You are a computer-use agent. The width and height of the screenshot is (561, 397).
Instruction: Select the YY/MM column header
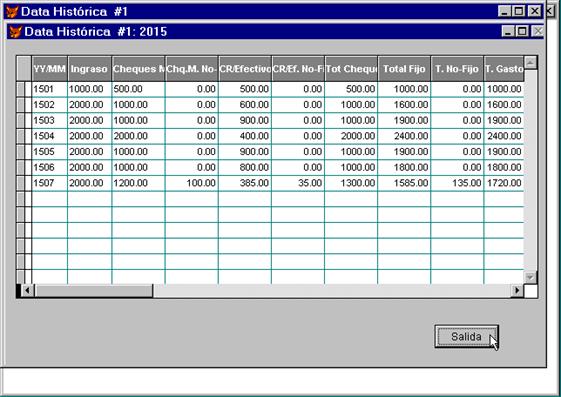tap(49, 69)
